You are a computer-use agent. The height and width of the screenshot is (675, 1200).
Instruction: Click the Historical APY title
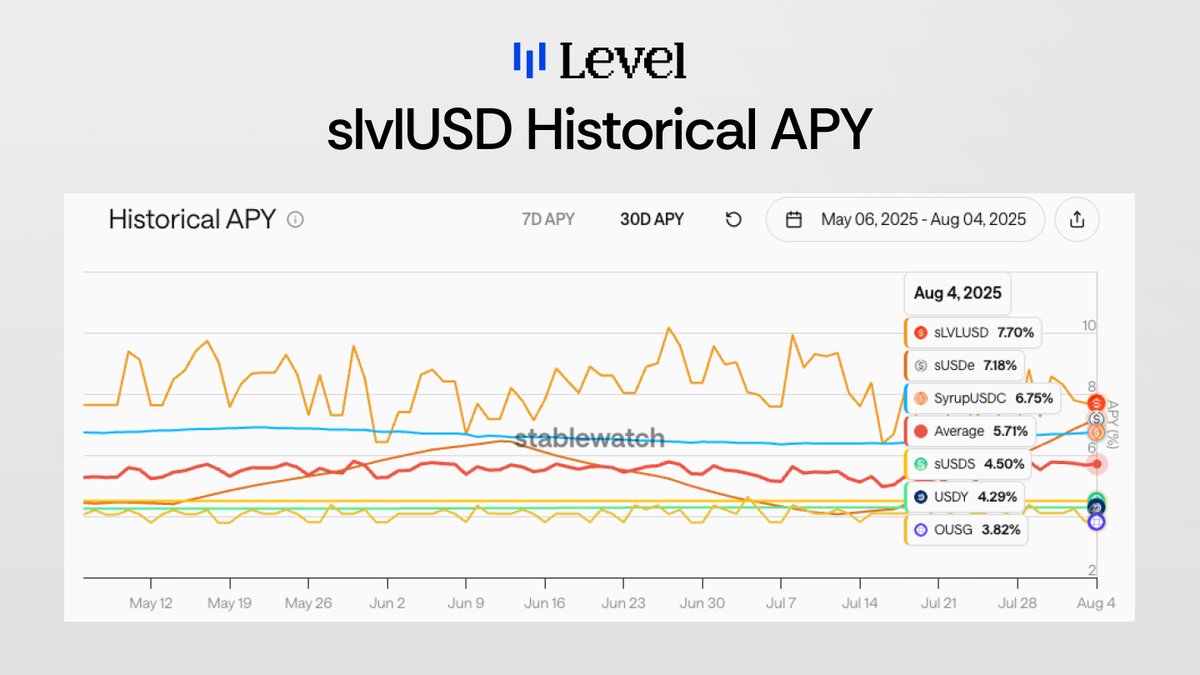point(192,219)
